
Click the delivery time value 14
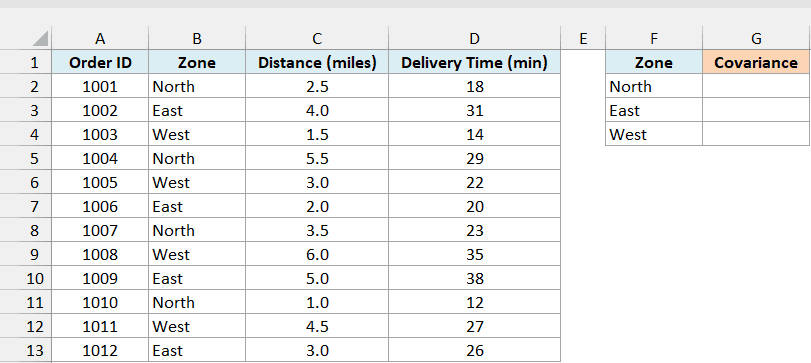pyautogui.click(x=474, y=134)
